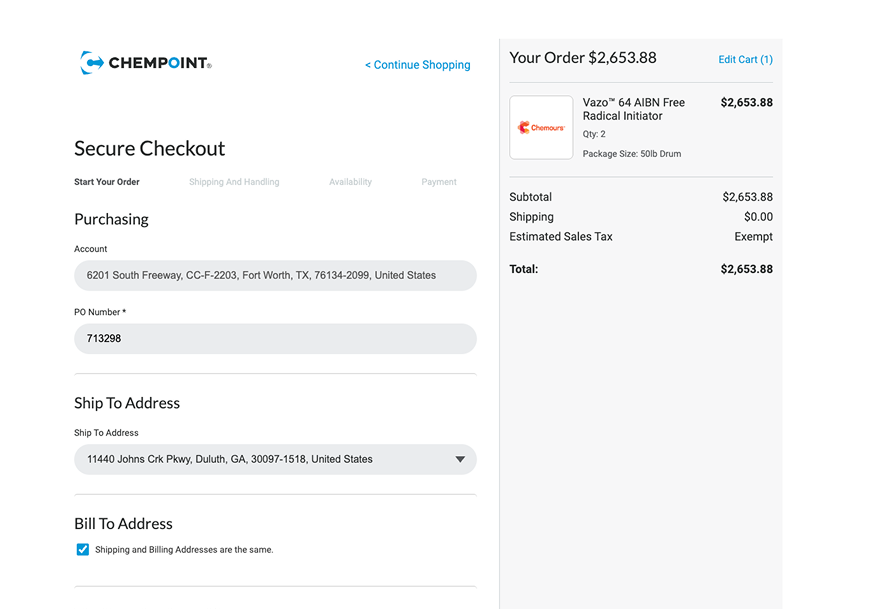
Task: Go to Shipping And Handling step
Action: [234, 182]
